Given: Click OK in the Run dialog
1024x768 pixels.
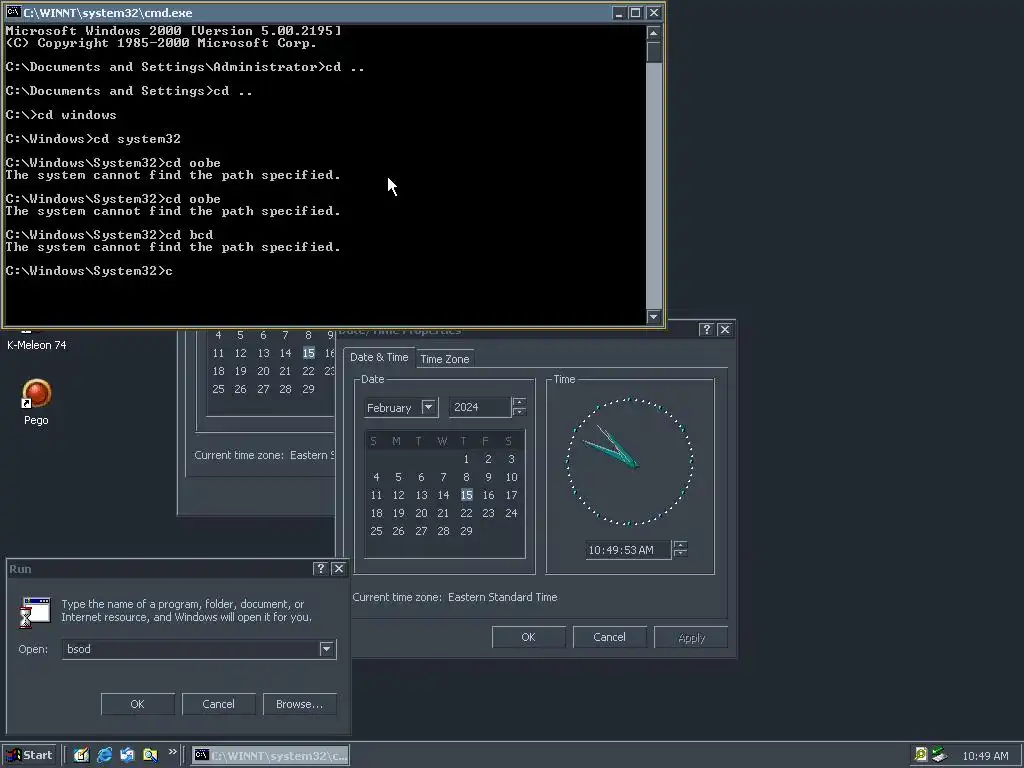Looking at the screenshot, I should [137, 704].
